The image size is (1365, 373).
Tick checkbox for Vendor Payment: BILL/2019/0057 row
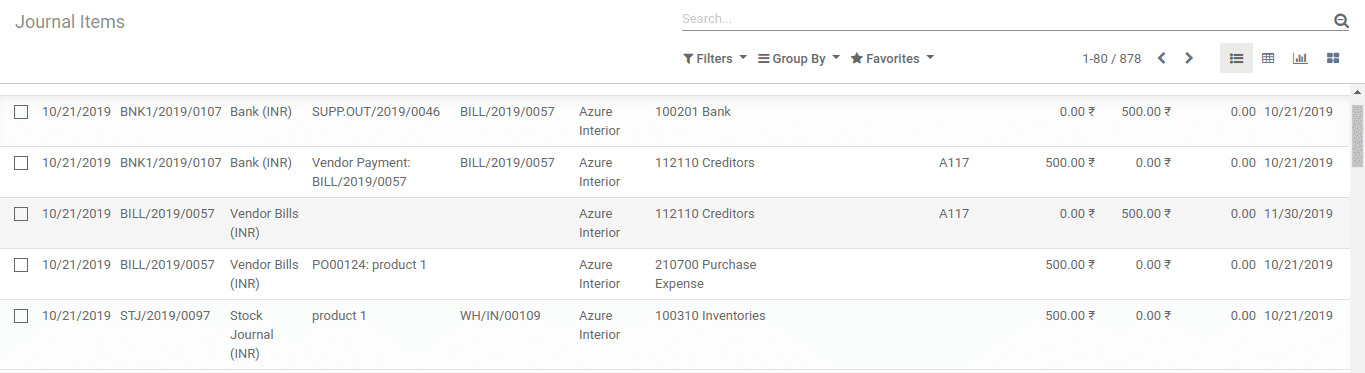pos(21,163)
